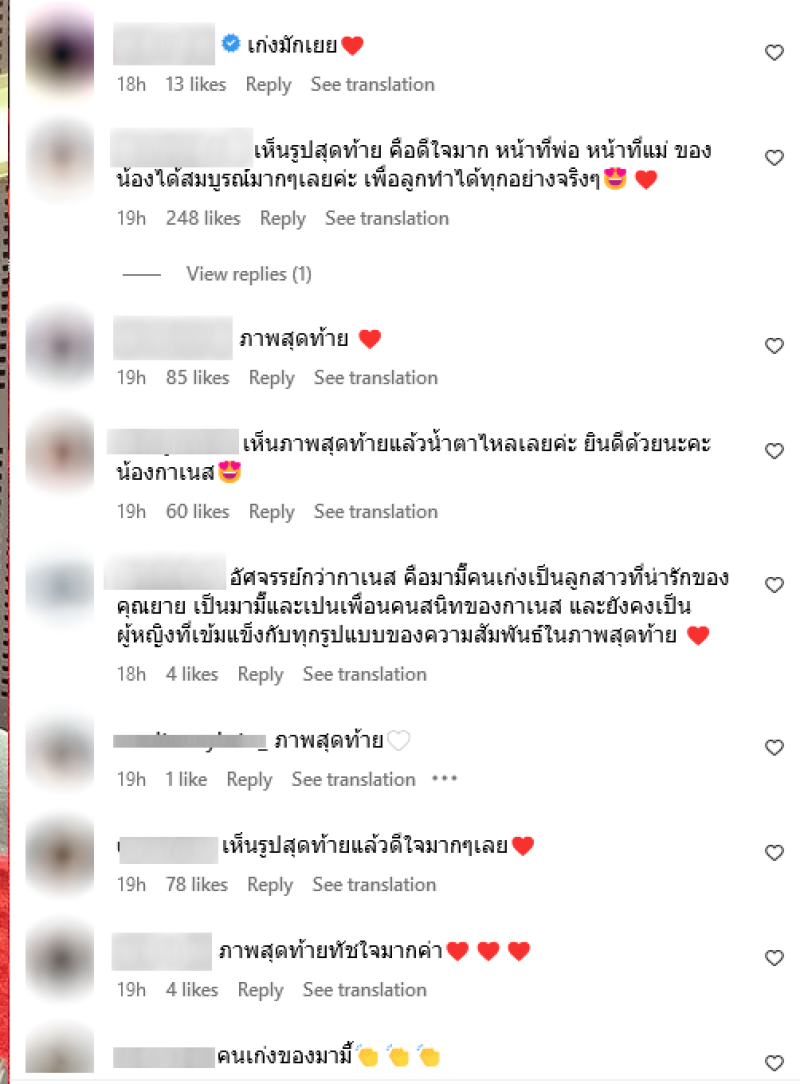Heart the ภาพสุดท้าย comment with 1 like

[774, 747]
